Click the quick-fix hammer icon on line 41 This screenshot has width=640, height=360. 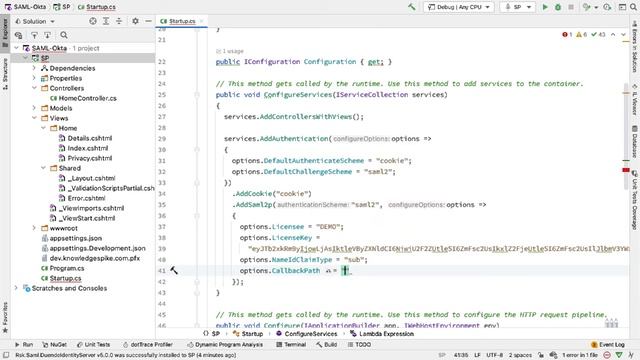point(174,270)
